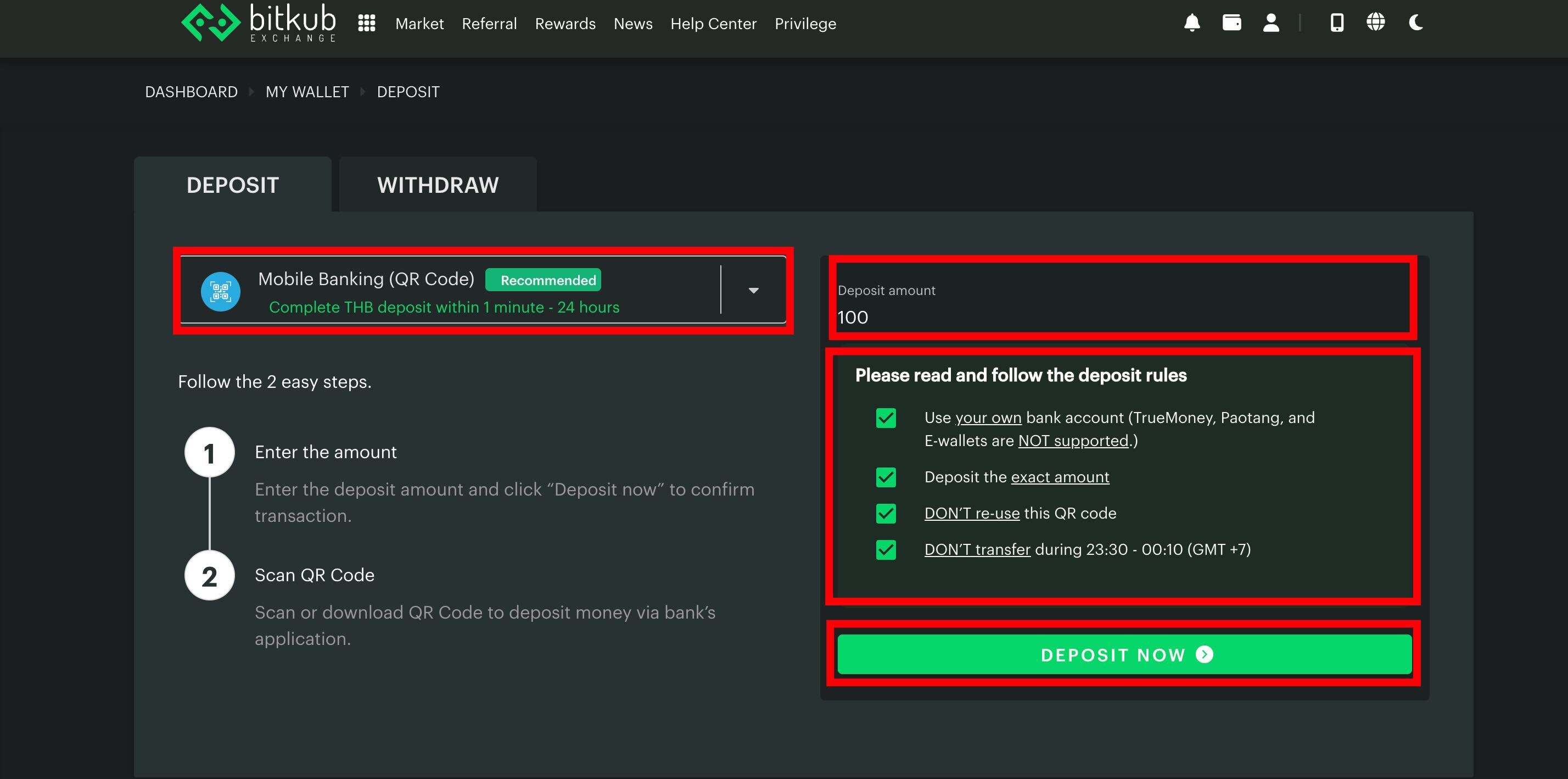Open the Help Center menu item
Viewport: 1568px width, 779px height.
coord(713,24)
